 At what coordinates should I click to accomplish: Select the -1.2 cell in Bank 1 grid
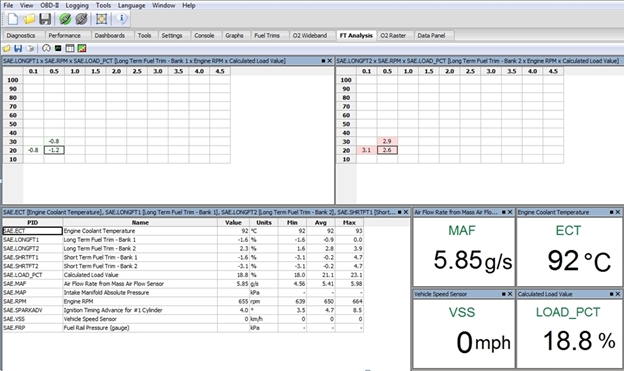click(54, 150)
